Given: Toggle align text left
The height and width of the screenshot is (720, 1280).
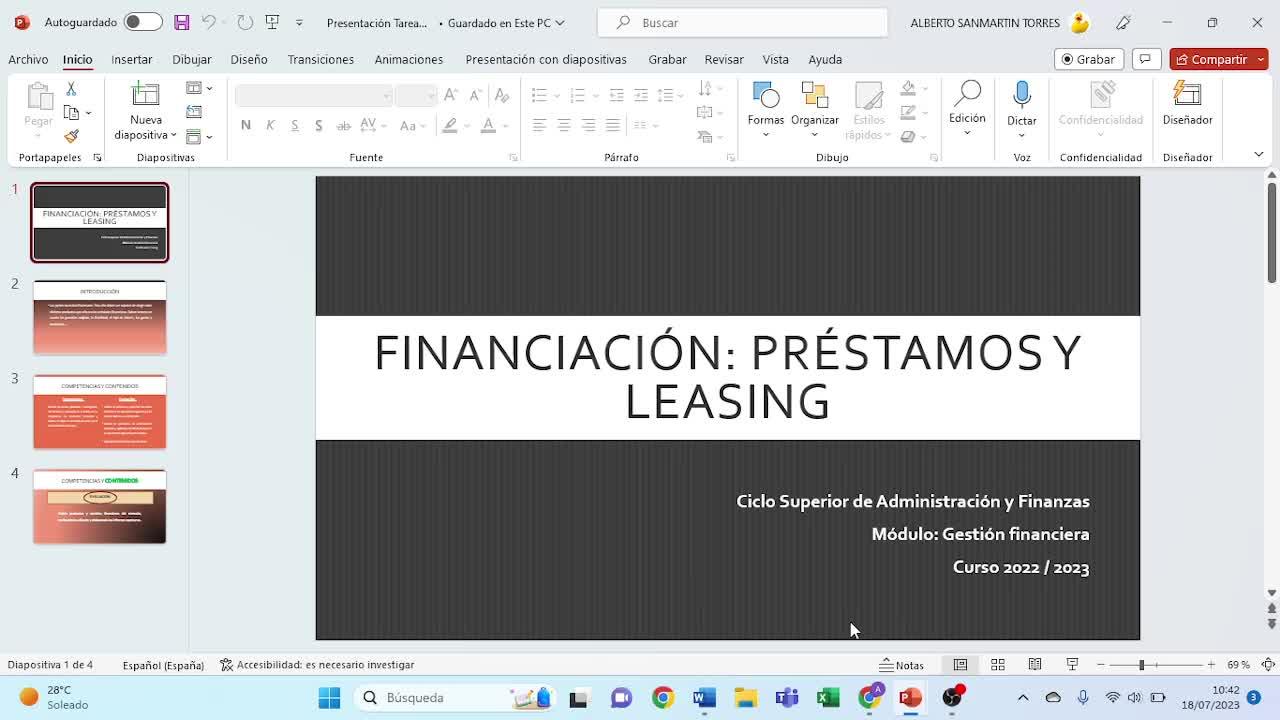Looking at the screenshot, I should pos(539,125).
